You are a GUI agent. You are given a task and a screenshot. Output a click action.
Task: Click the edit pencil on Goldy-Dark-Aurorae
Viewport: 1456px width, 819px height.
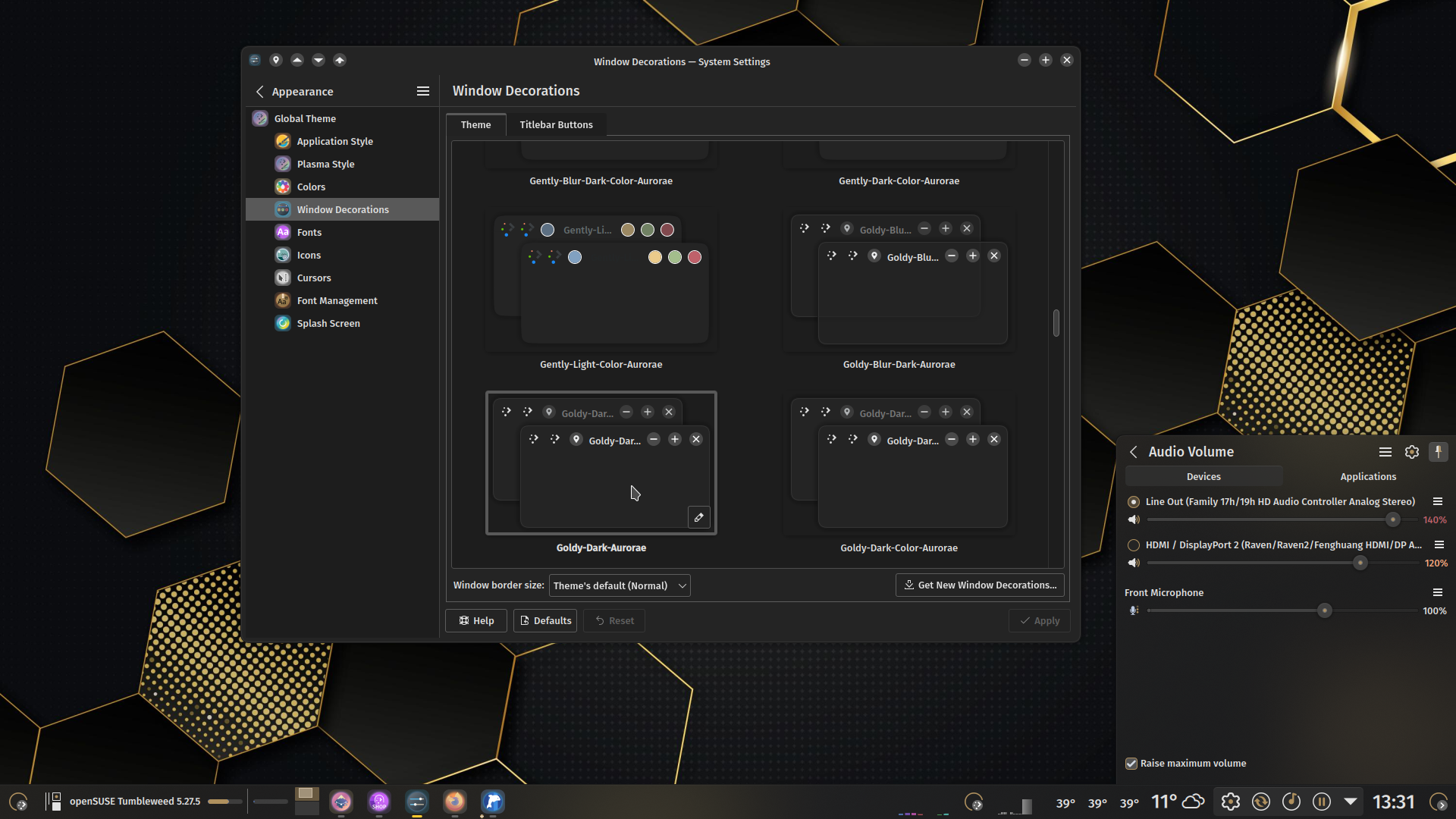[x=698, y=517]
